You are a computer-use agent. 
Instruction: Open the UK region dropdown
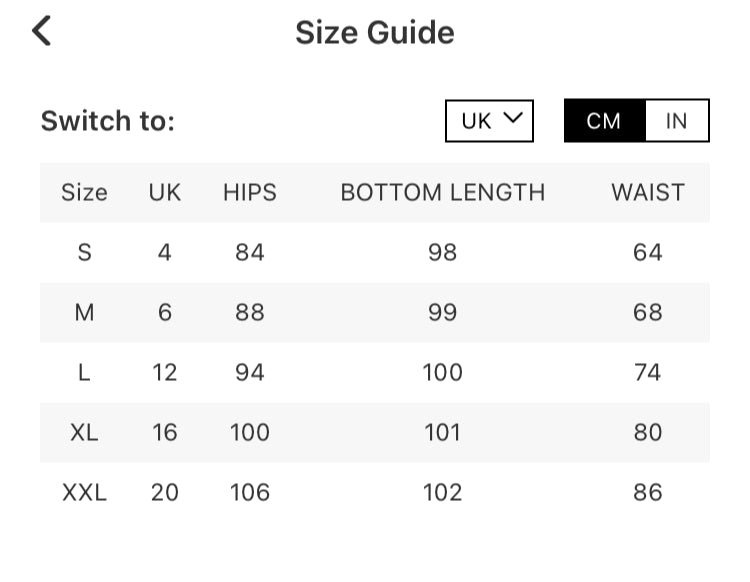pos(489,121)
